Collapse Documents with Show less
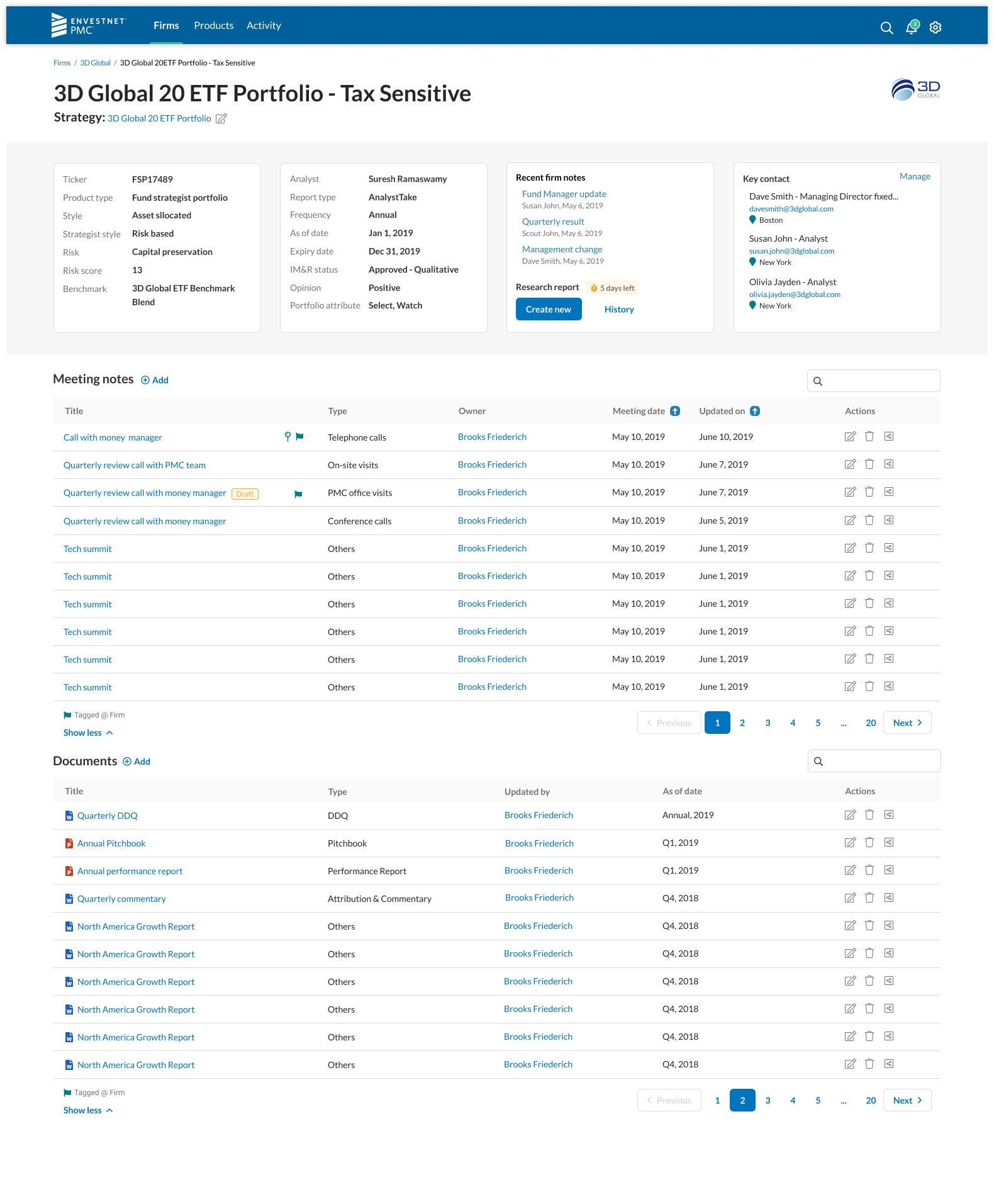The width and height of the screenshot is (994, 1204). 88,1110
